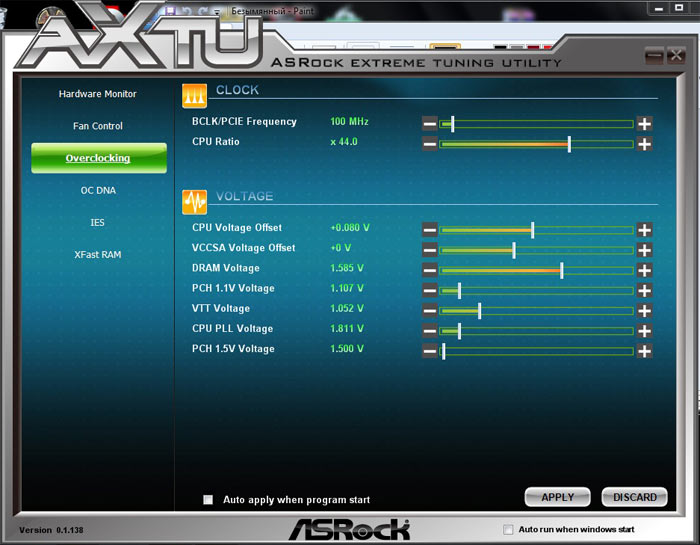Select the IES sidebar item
The image size is (700, 545).
pyautogui.click(x=98, y=222)
